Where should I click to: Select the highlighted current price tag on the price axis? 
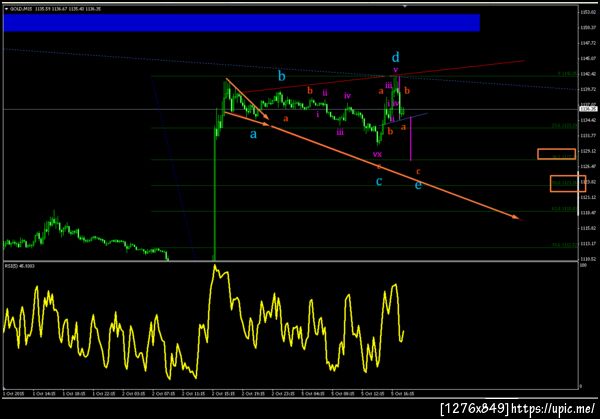588,109
